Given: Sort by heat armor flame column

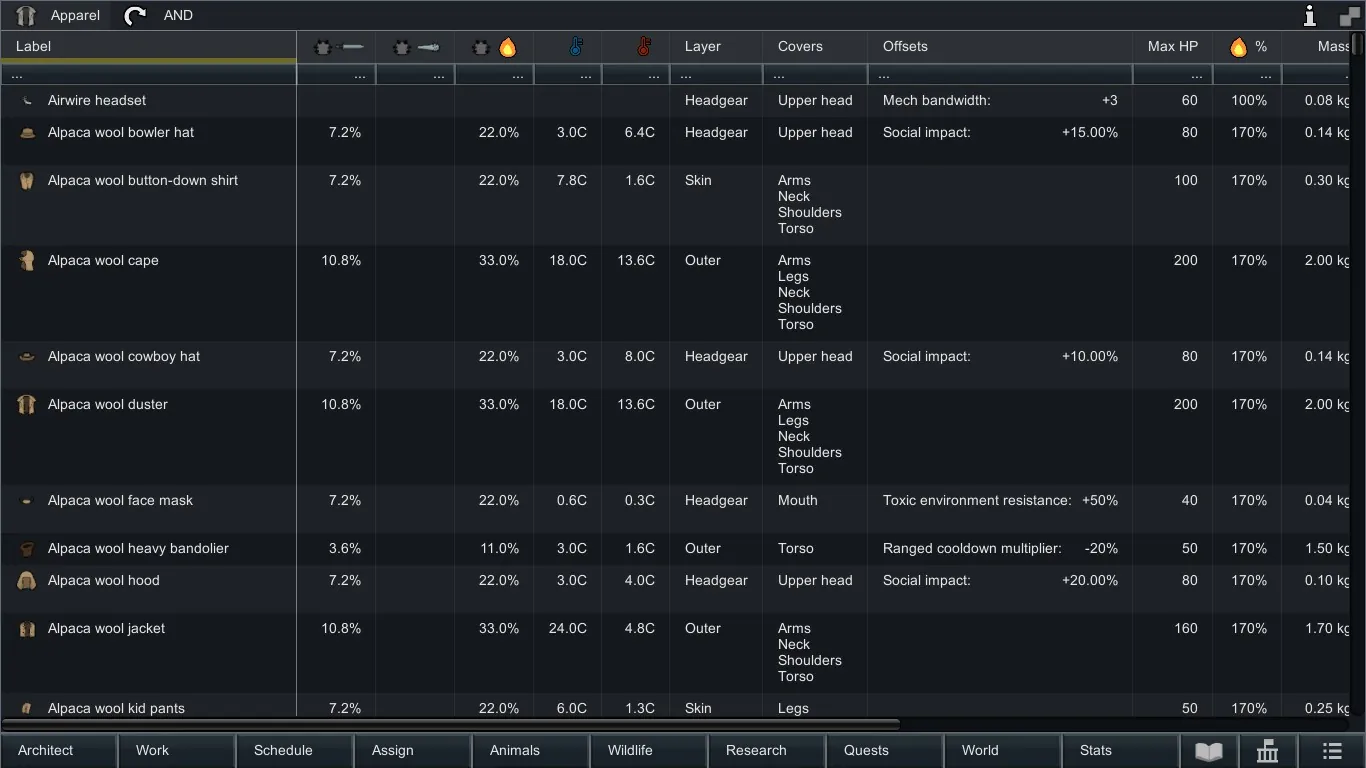Looking at the screenshot, I should (x=494, y=47).
